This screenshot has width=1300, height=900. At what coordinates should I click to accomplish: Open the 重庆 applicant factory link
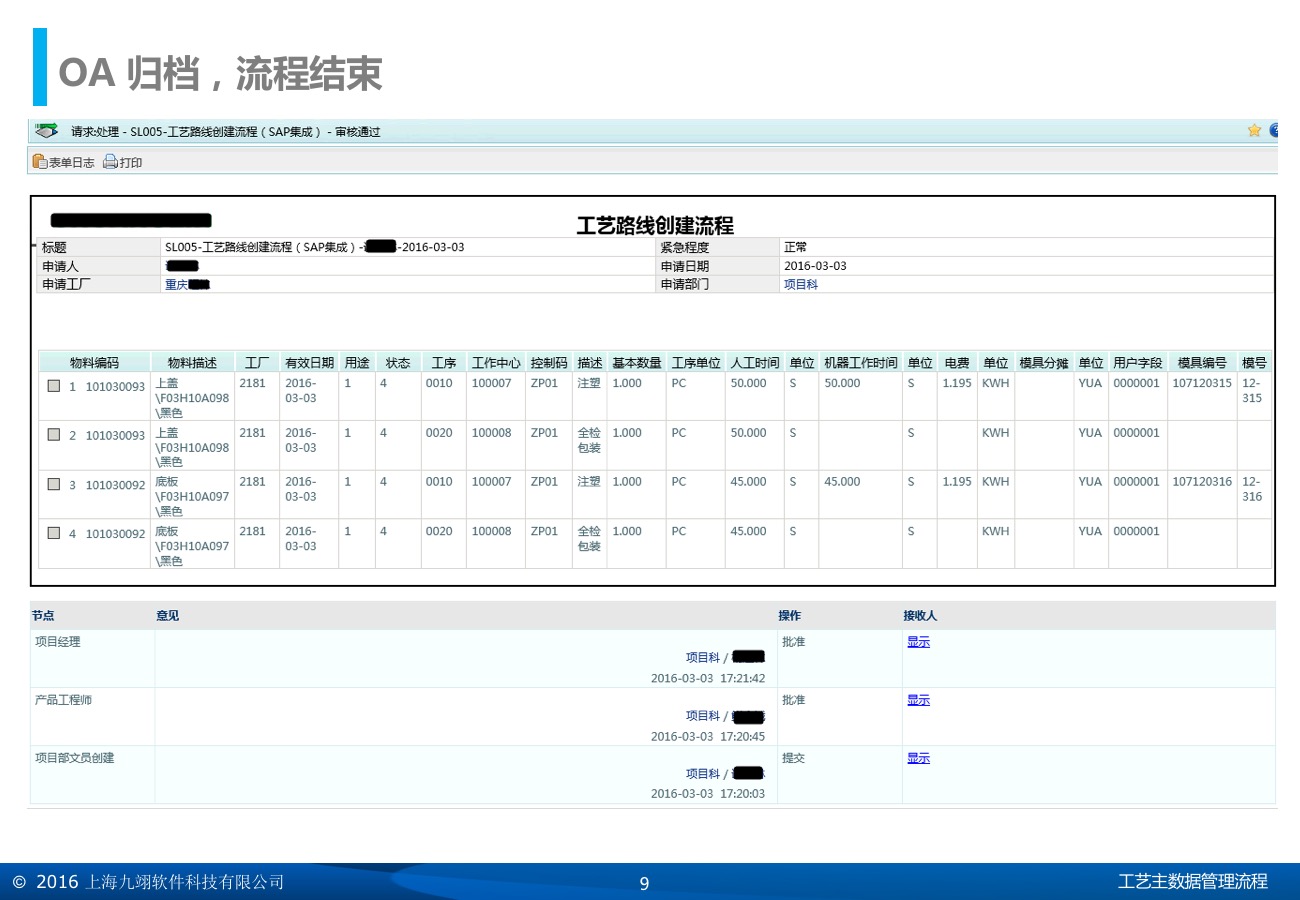187,285
